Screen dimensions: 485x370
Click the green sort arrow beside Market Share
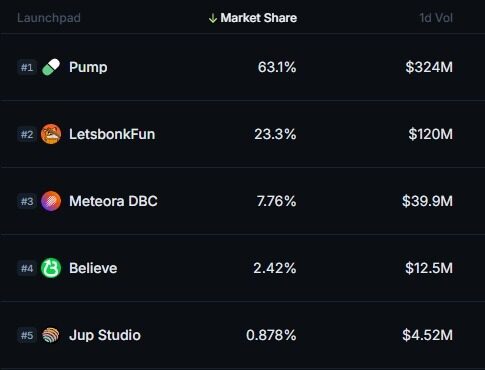(213, 18)
